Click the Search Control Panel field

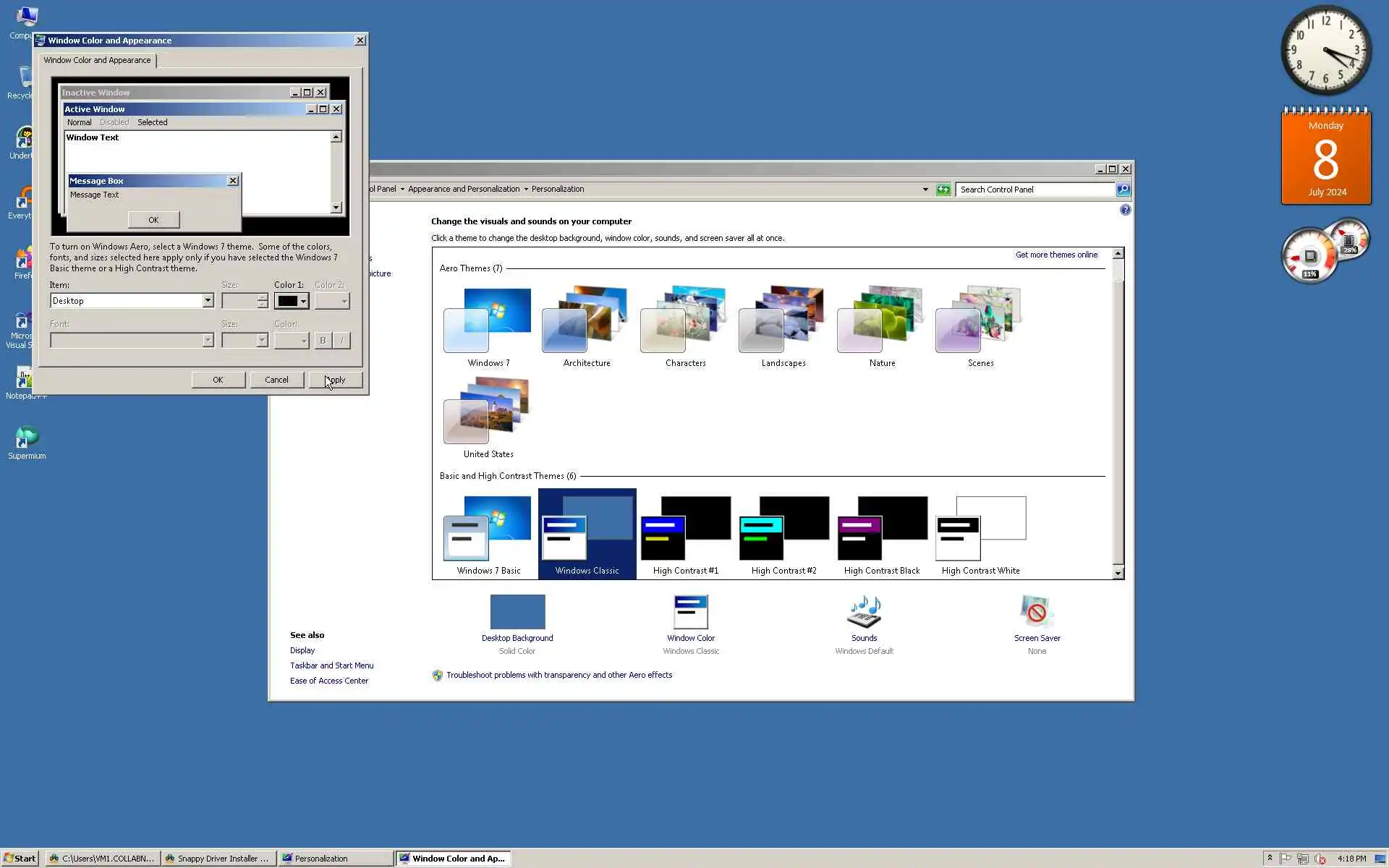1035,190
